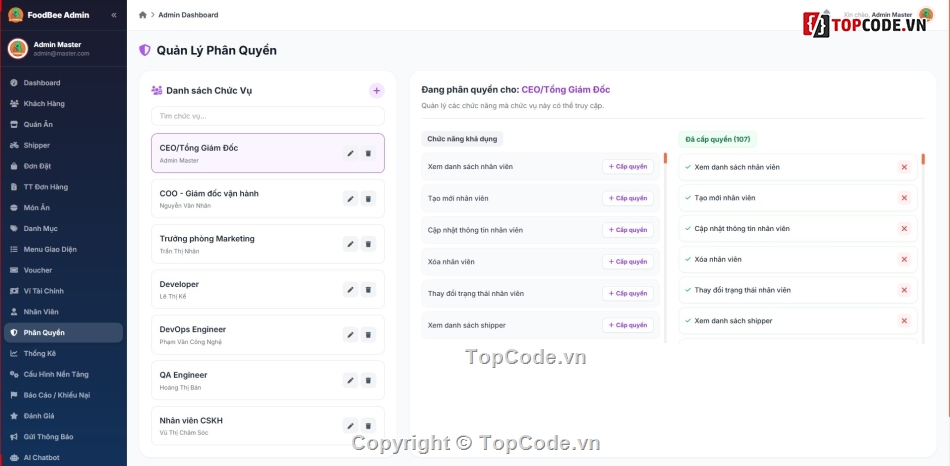Image resolution: width=950 pixels, height=466 pixels.
Task: Open Shipper sidebar item
Action: [63, 145]
